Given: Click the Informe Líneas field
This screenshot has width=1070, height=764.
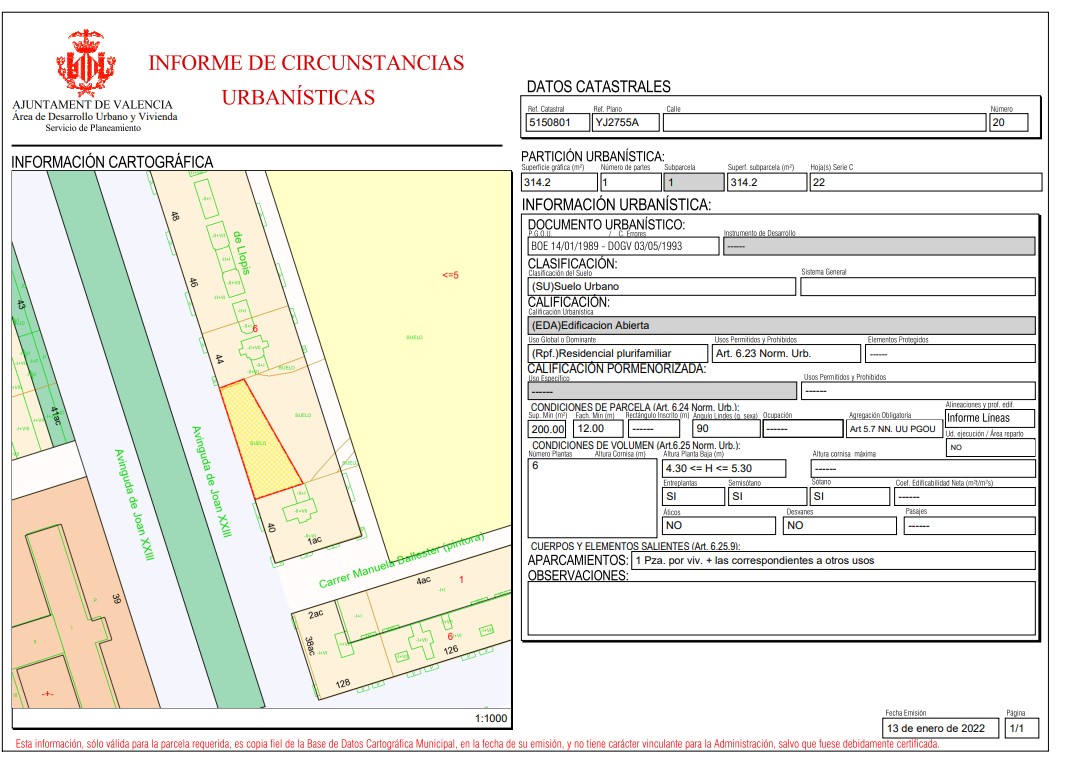Looking at the screenshot, I should (990, 418).
